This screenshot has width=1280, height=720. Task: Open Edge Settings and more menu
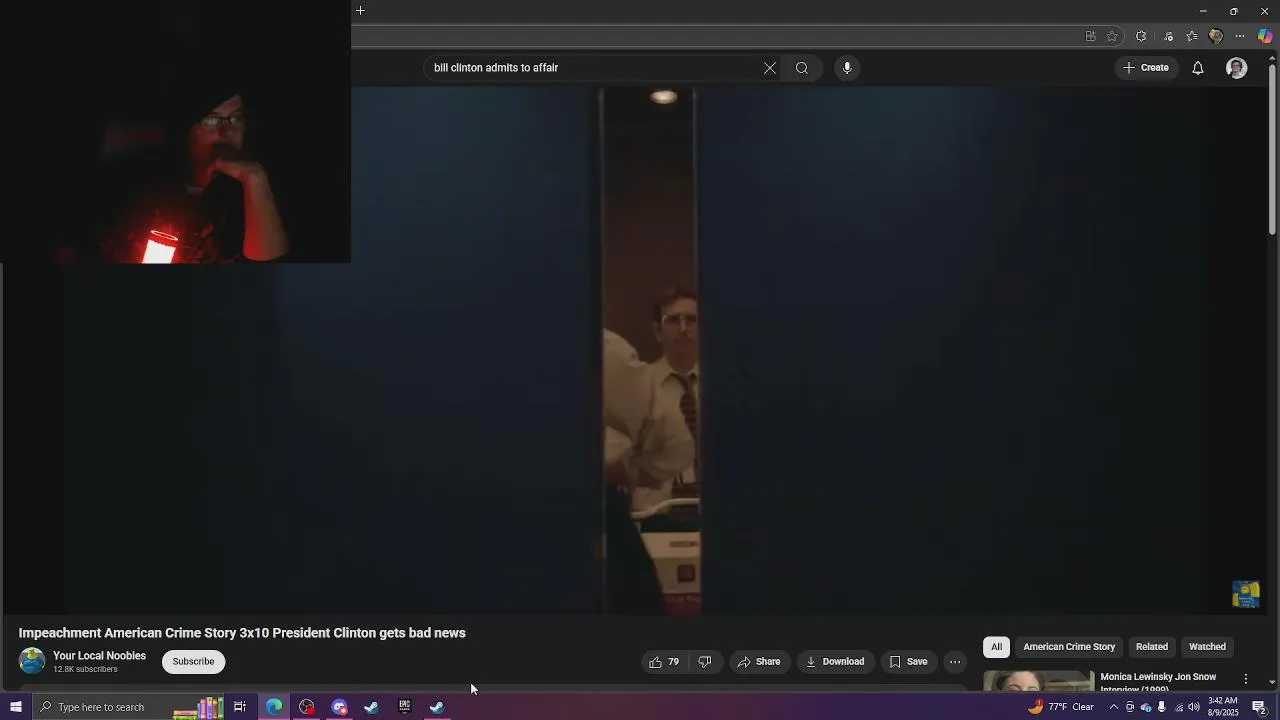pyautogui.click(x=1240, y=37)
